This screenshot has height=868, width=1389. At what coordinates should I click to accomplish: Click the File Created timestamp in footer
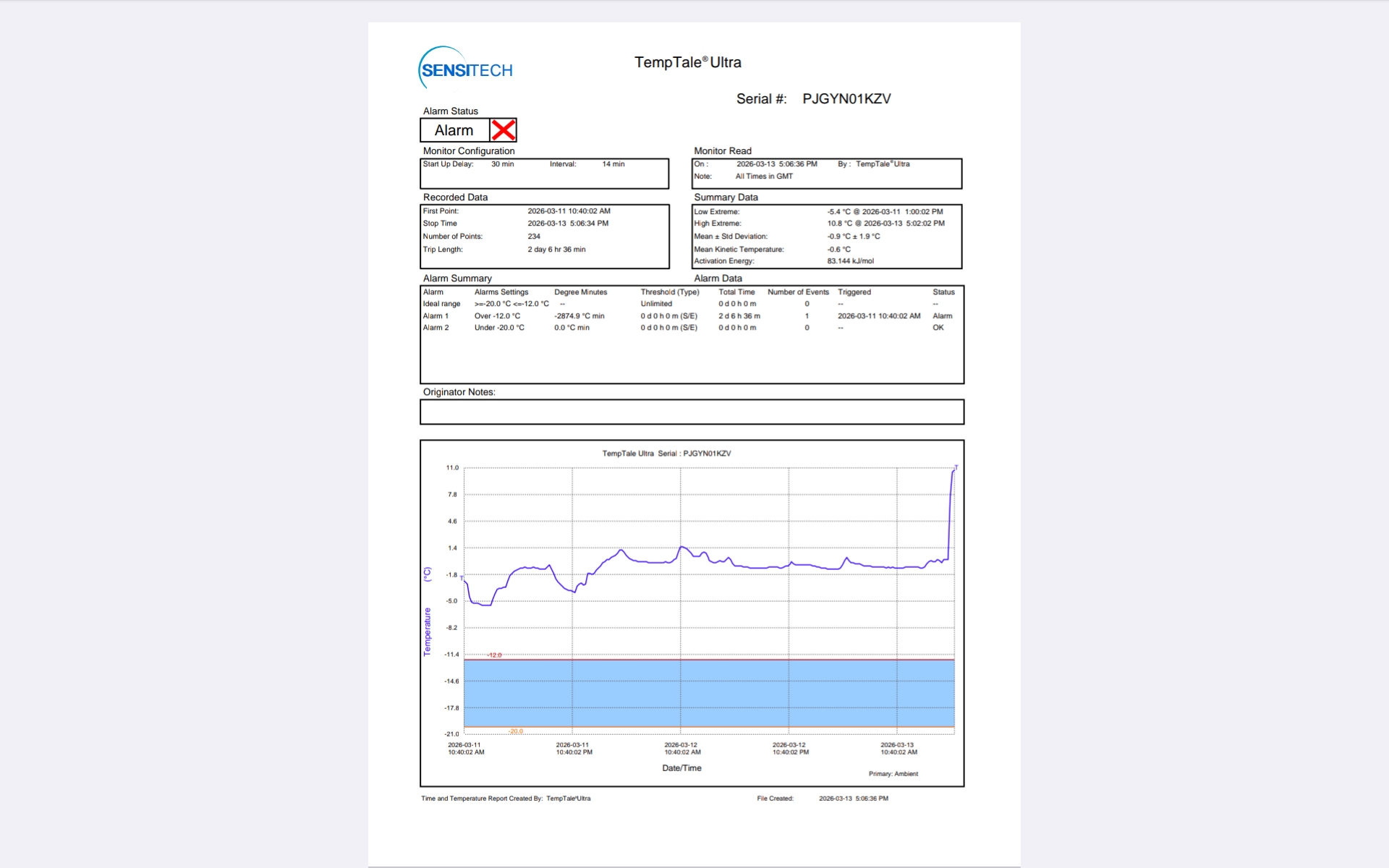(853, 799)
